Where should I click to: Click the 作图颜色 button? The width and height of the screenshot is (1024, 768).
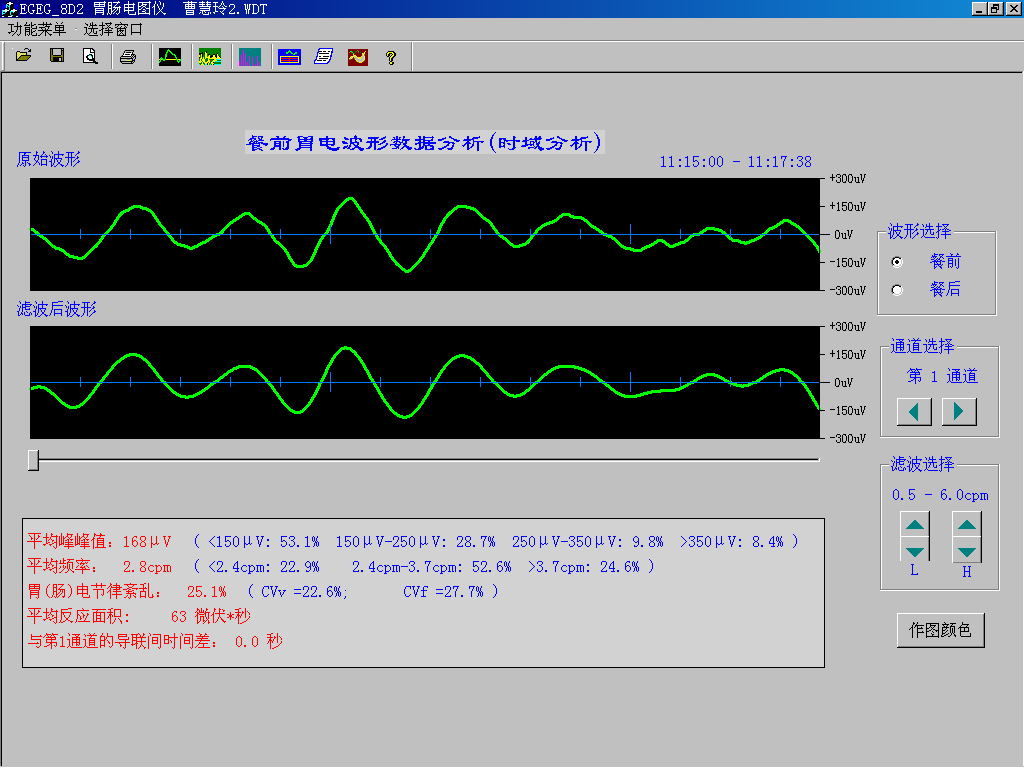pyautogui.click(x=940, y=631)
